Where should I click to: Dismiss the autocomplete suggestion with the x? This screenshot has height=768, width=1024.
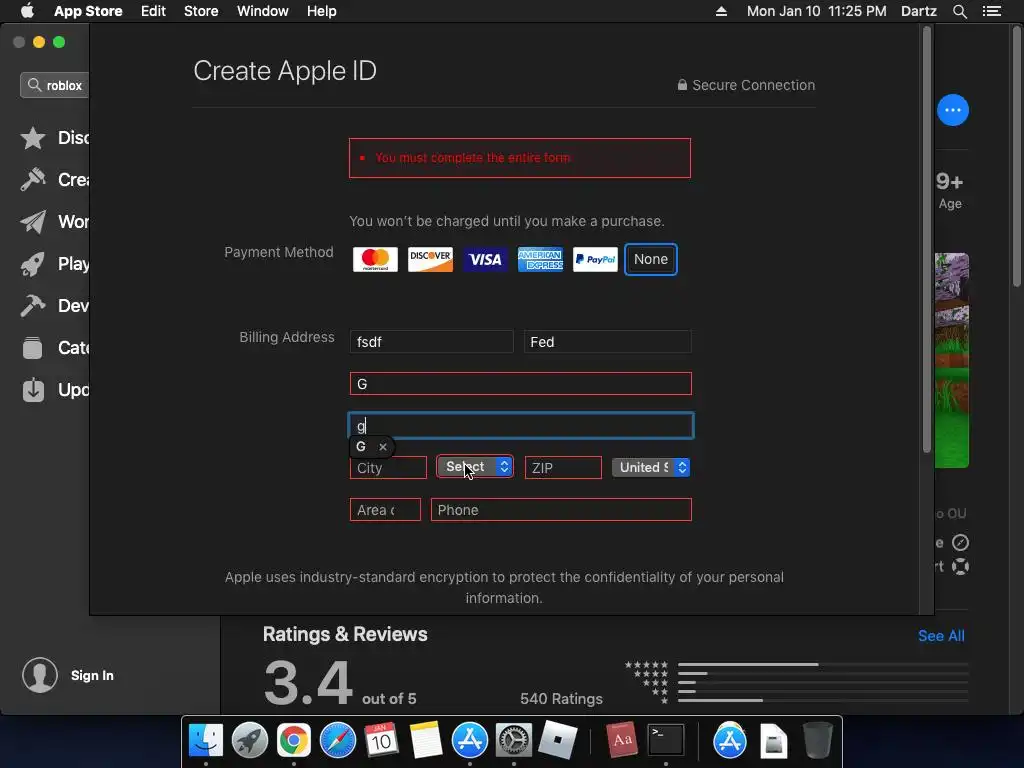pyautogui.click(x=383, y=447)
